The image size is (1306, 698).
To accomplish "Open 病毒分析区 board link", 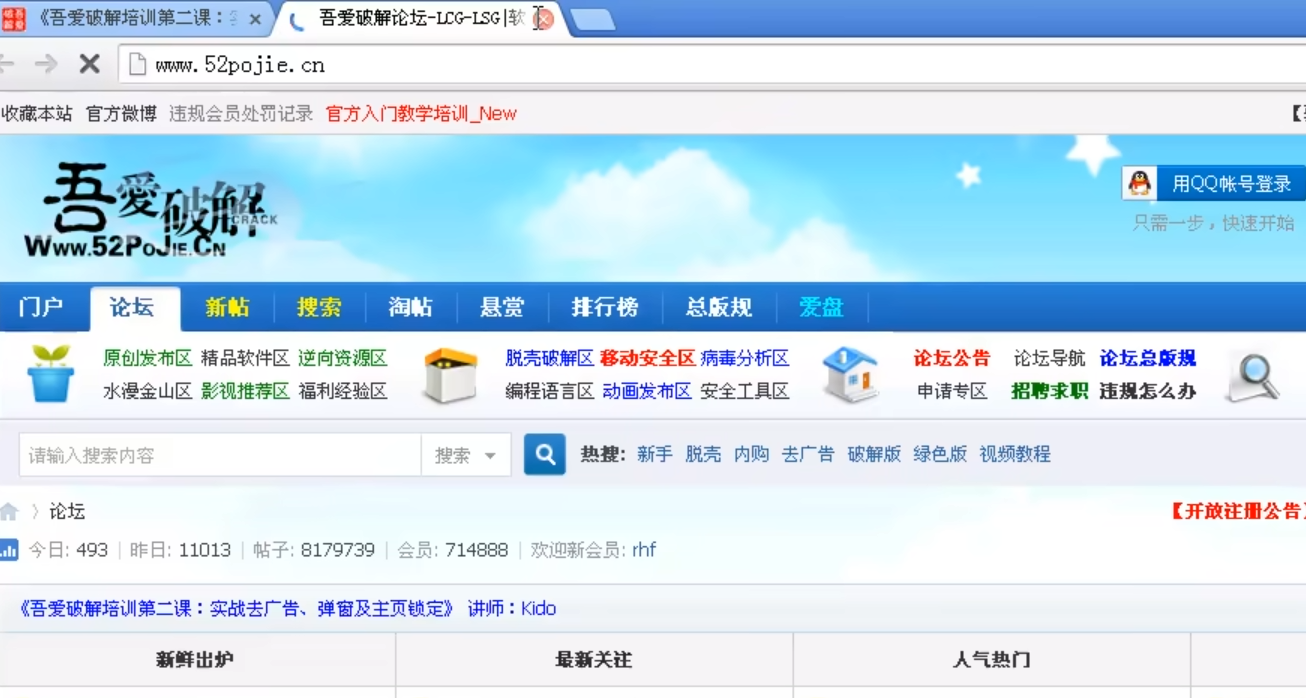I will click(745, 358).
